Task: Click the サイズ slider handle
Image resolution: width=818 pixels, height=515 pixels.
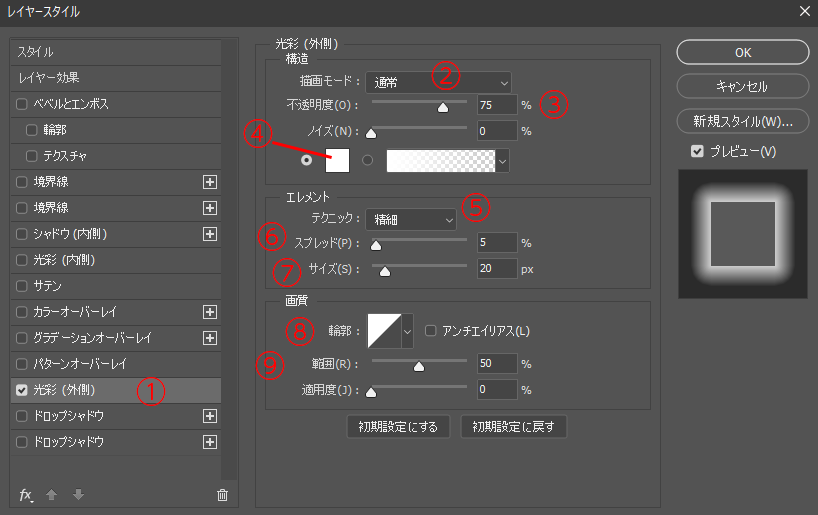Action: (x=384, y=271)
